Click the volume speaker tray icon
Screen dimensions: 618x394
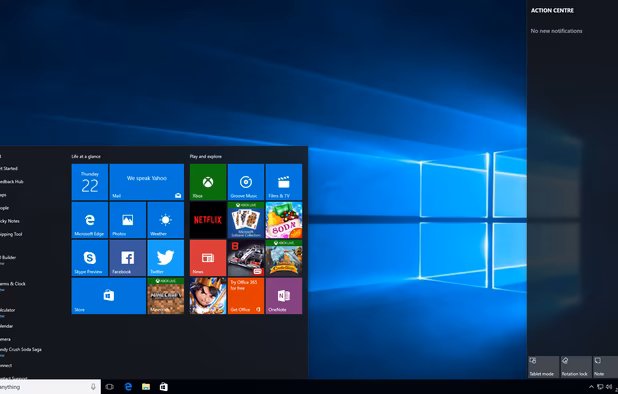tap(609, 387)
